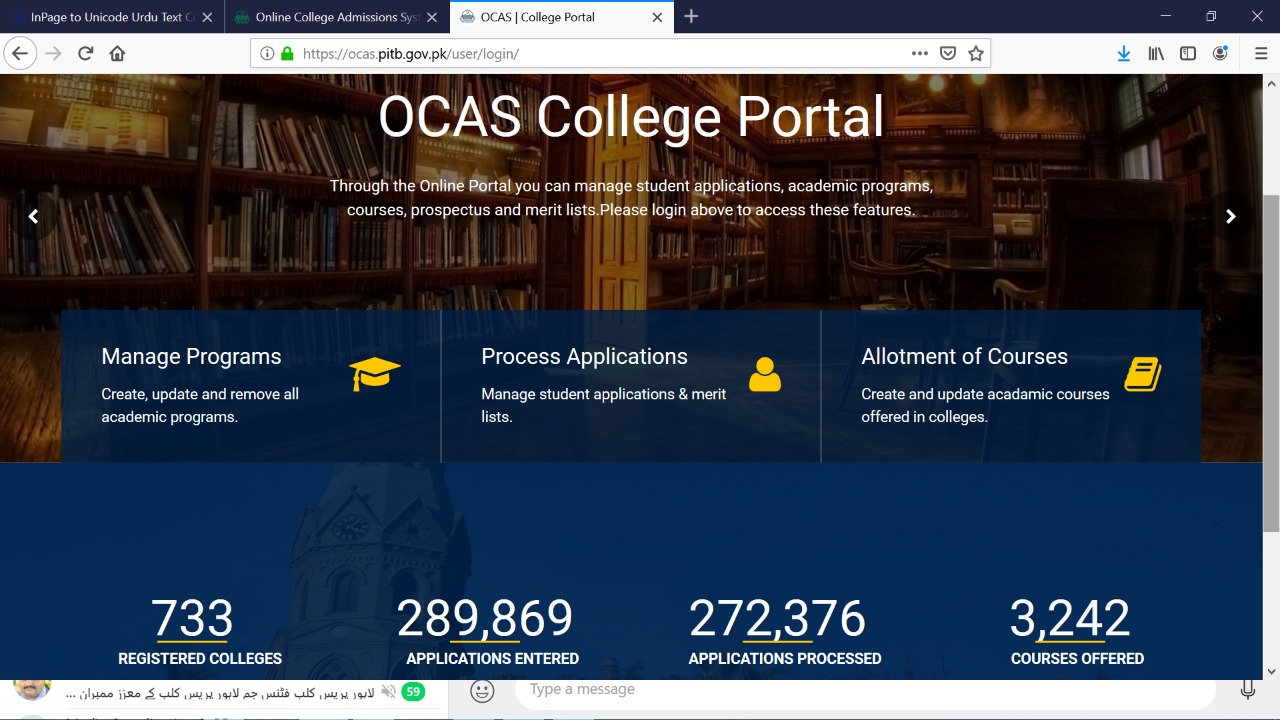The image size is (1280, 720).
Task: Bookmark this page with the star
Action: (x=976, y=54)
